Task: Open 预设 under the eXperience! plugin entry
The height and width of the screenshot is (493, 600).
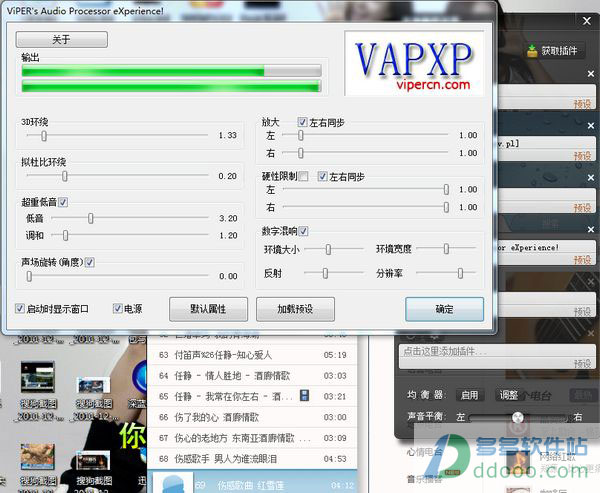Action: click(x=582, y=260)
